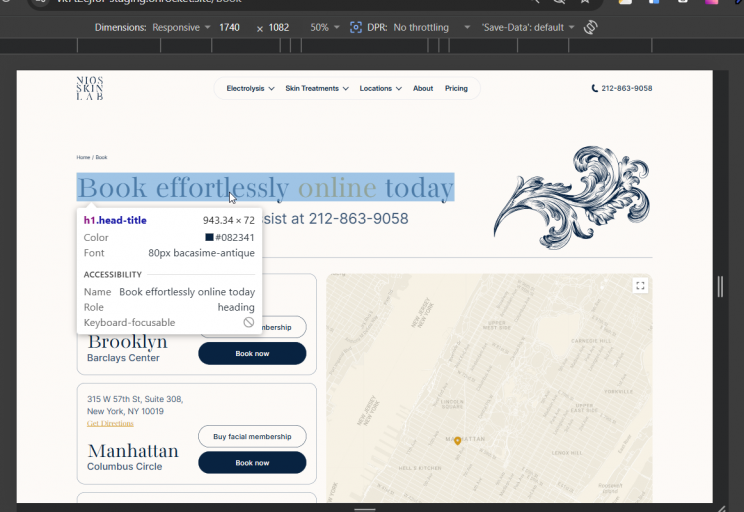Click Book now for Manhattan Columbus Circle

(x=252, y=463)
